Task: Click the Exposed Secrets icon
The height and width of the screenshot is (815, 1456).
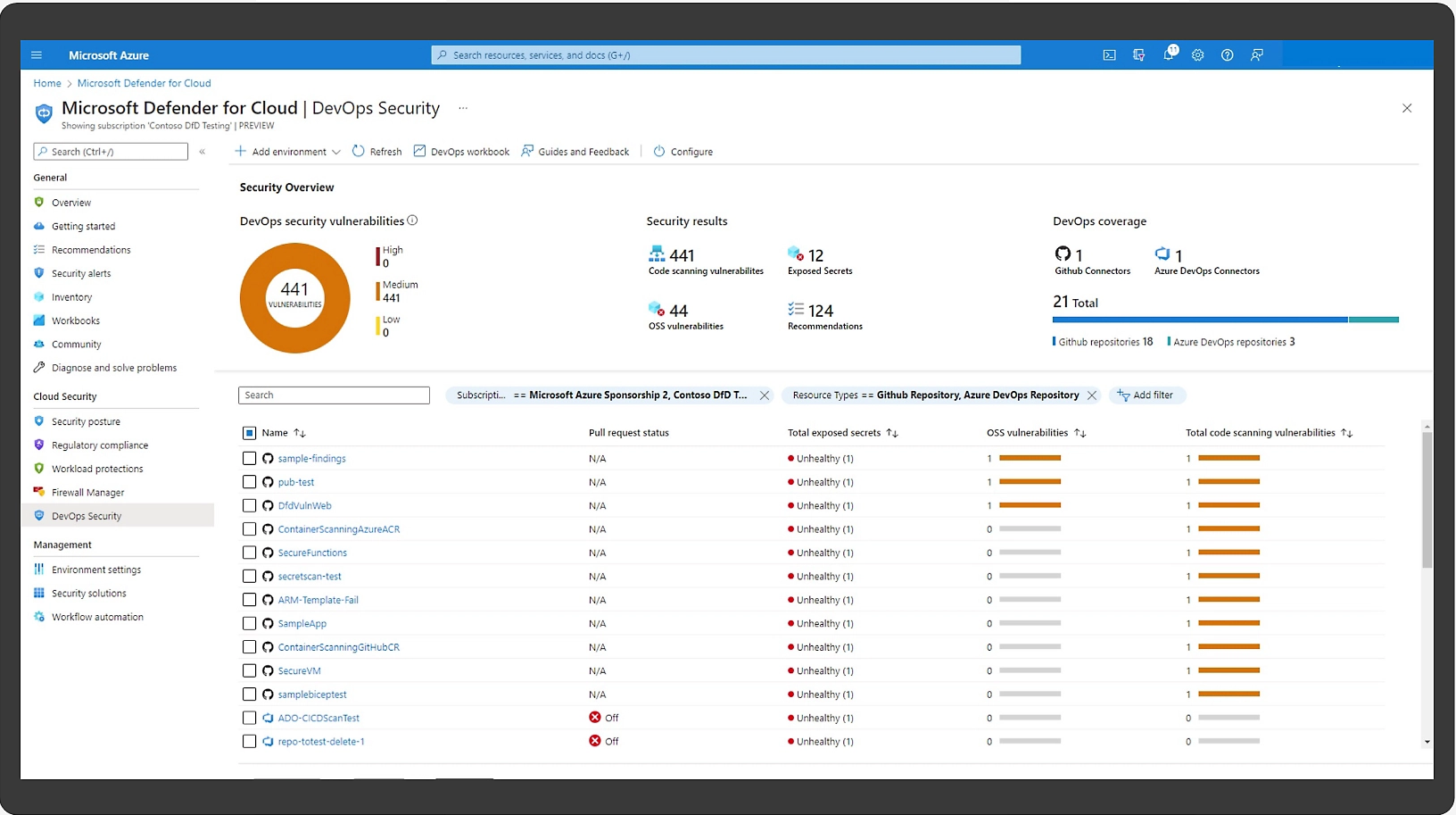Action: [x=796, y=254]
